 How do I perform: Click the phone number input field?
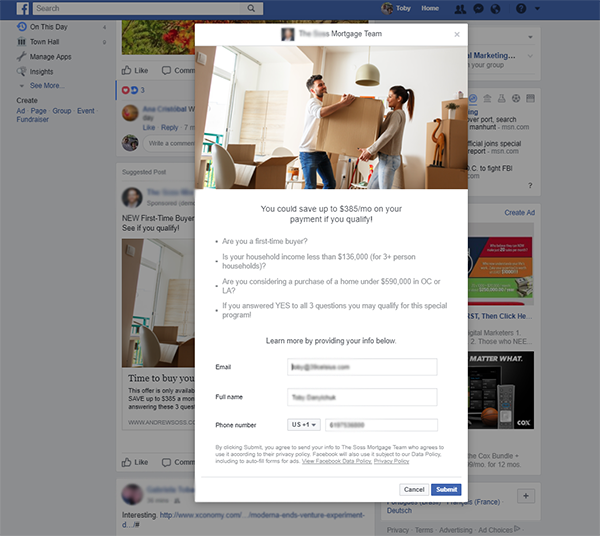click(382, 425)
